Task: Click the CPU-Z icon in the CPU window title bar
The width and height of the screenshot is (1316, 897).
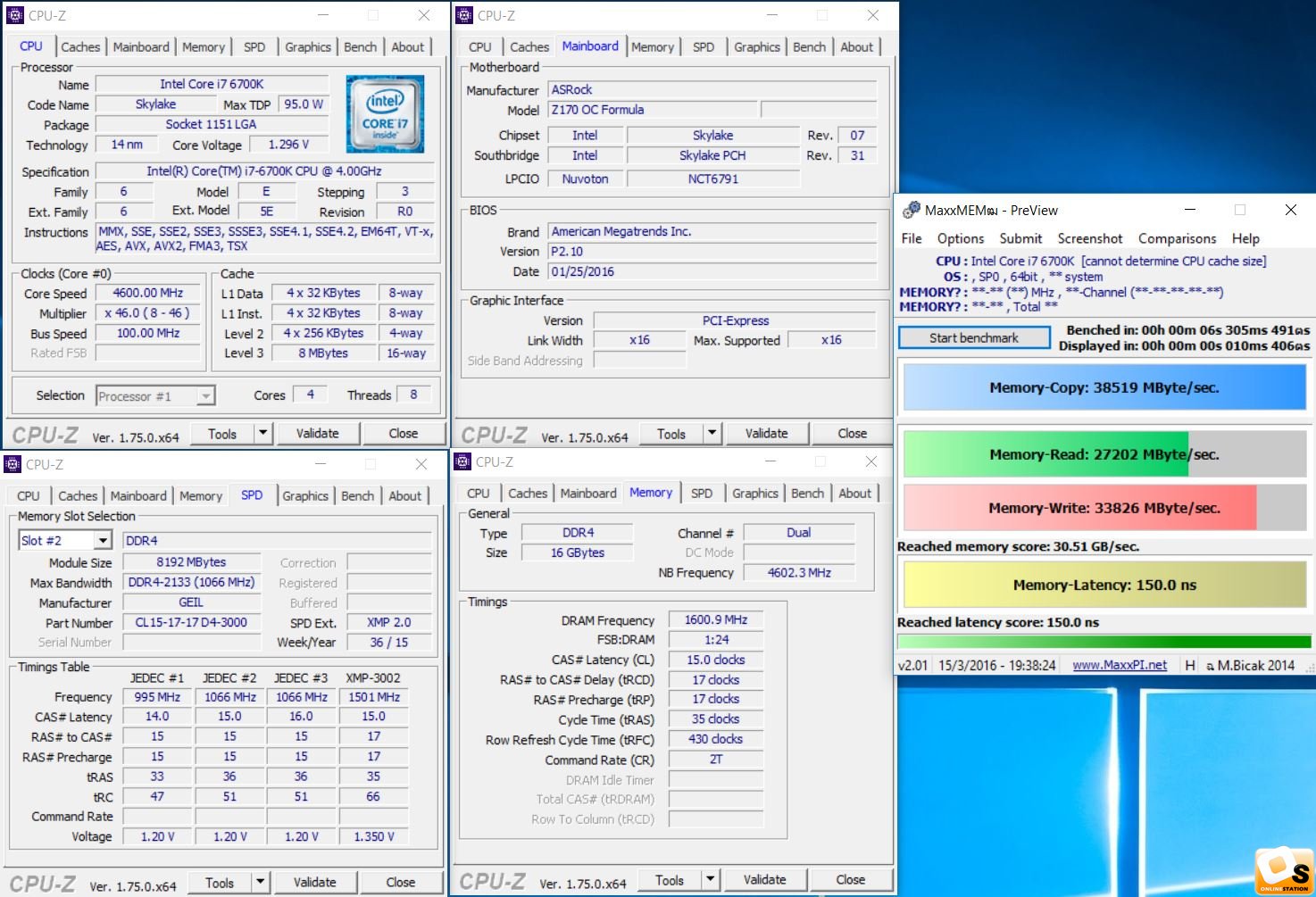Action: [15, 15]
